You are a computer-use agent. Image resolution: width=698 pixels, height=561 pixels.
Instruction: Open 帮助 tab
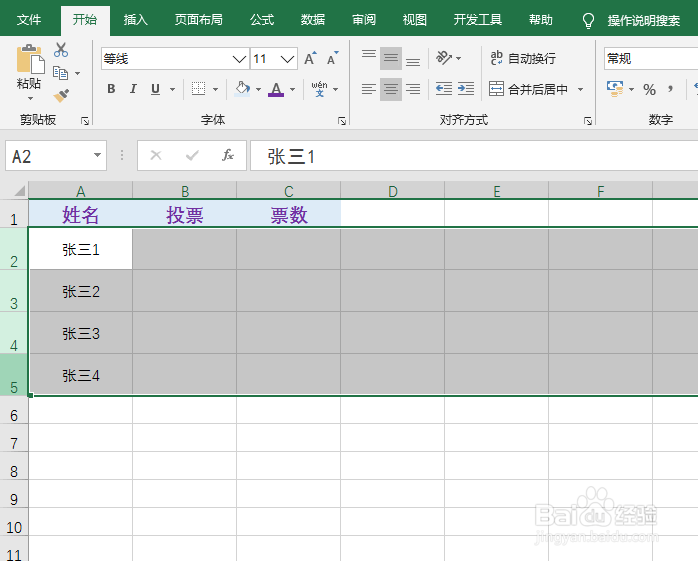(x=541, y=20)
